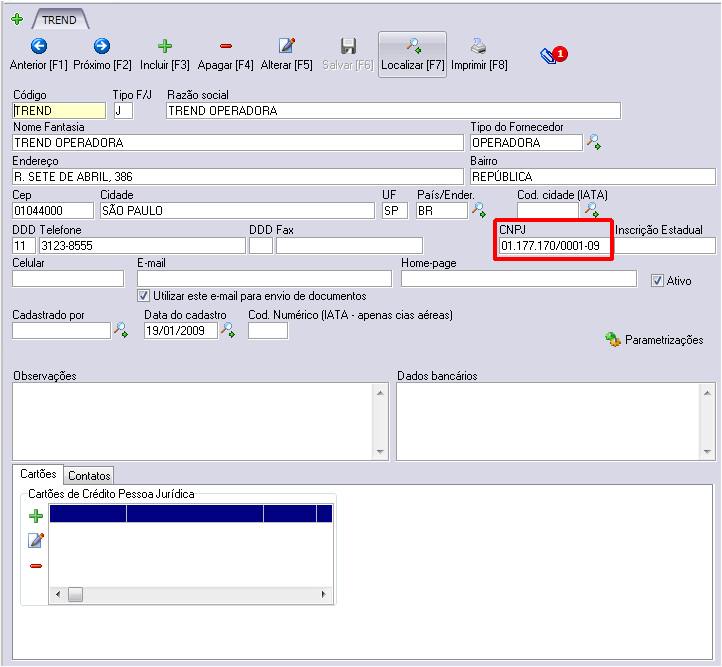The height and width of the screenshot is (667, 722).
Task: Click Observações scrollbar down arrow
Action: pos(380,452)
